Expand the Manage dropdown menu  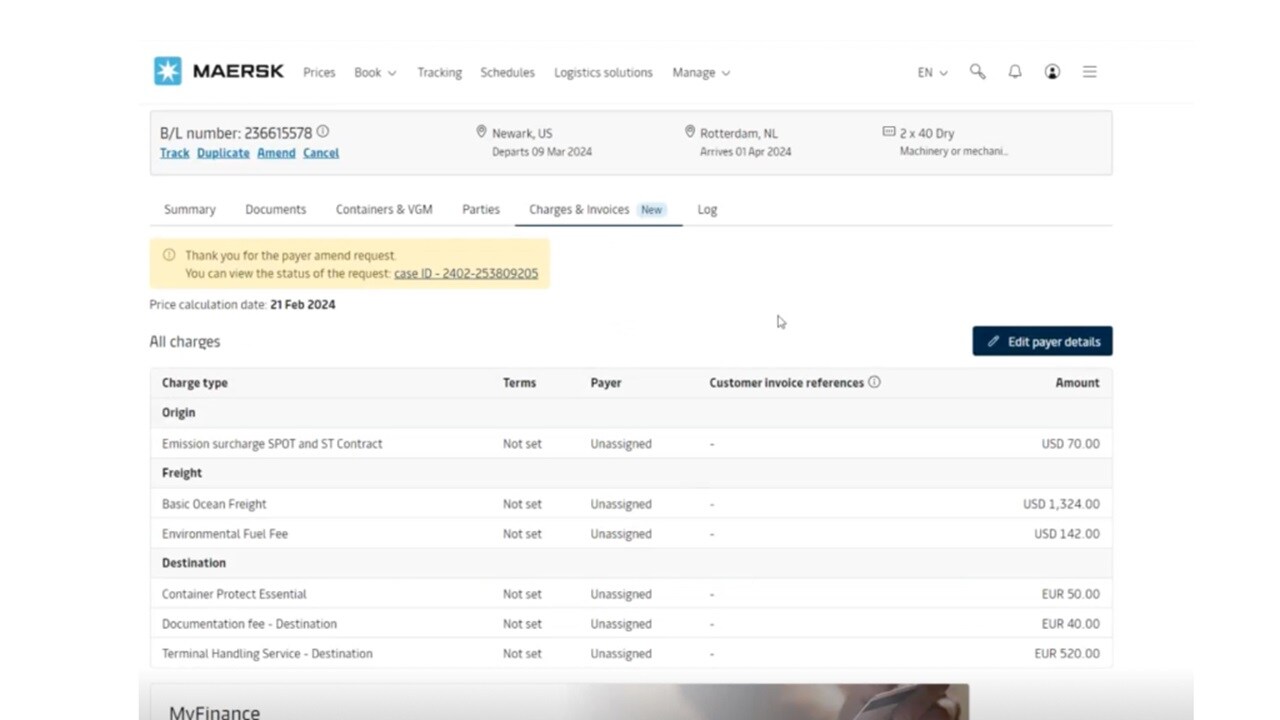tap(700, 73)
